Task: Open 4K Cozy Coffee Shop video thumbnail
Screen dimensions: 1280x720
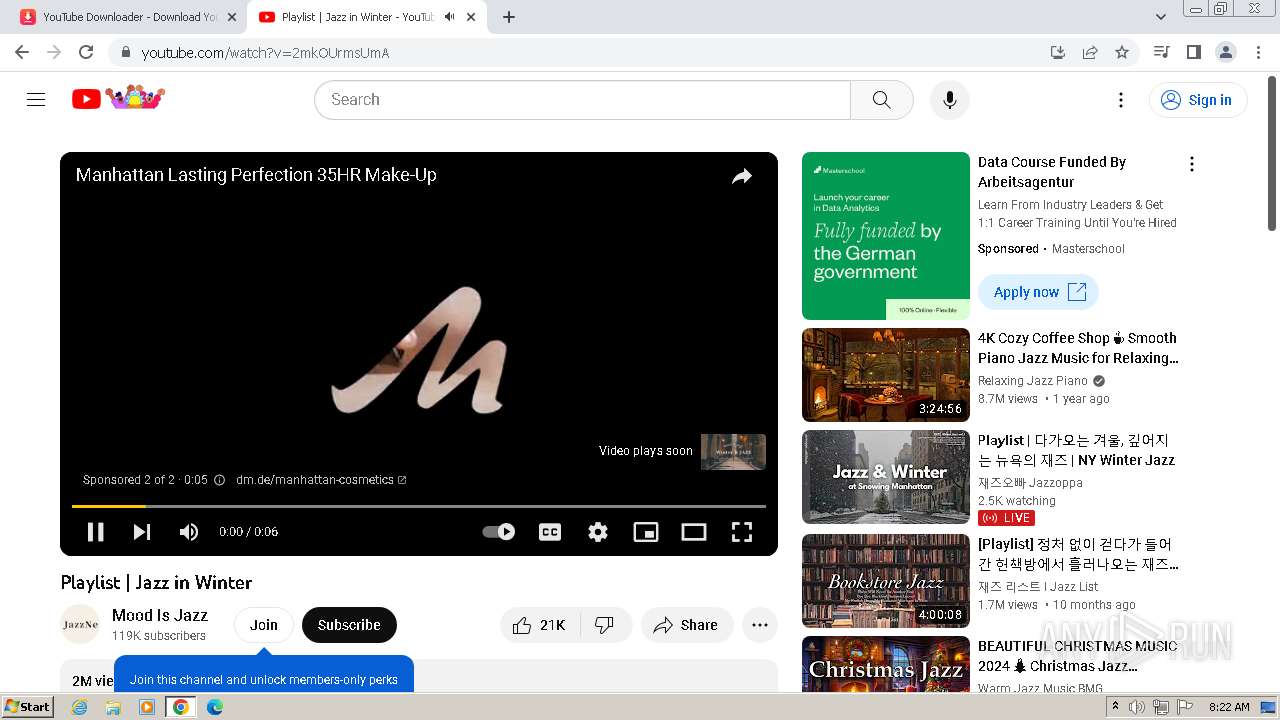Action: [x=886, y=375]
